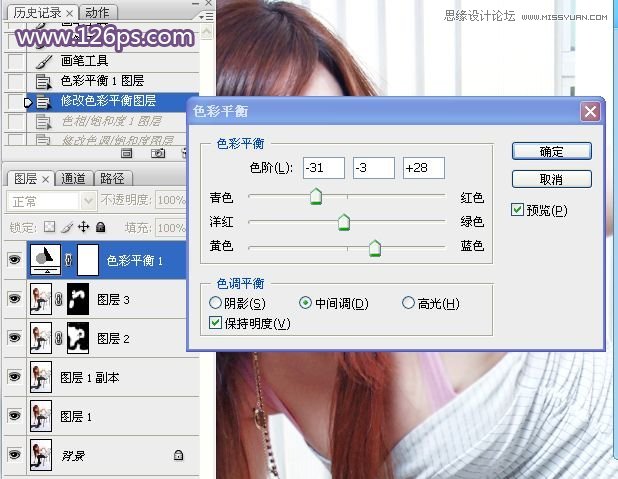The image size is (618, 479).
Task: Hide the 图层 3 layer
Action: (15, 298)
